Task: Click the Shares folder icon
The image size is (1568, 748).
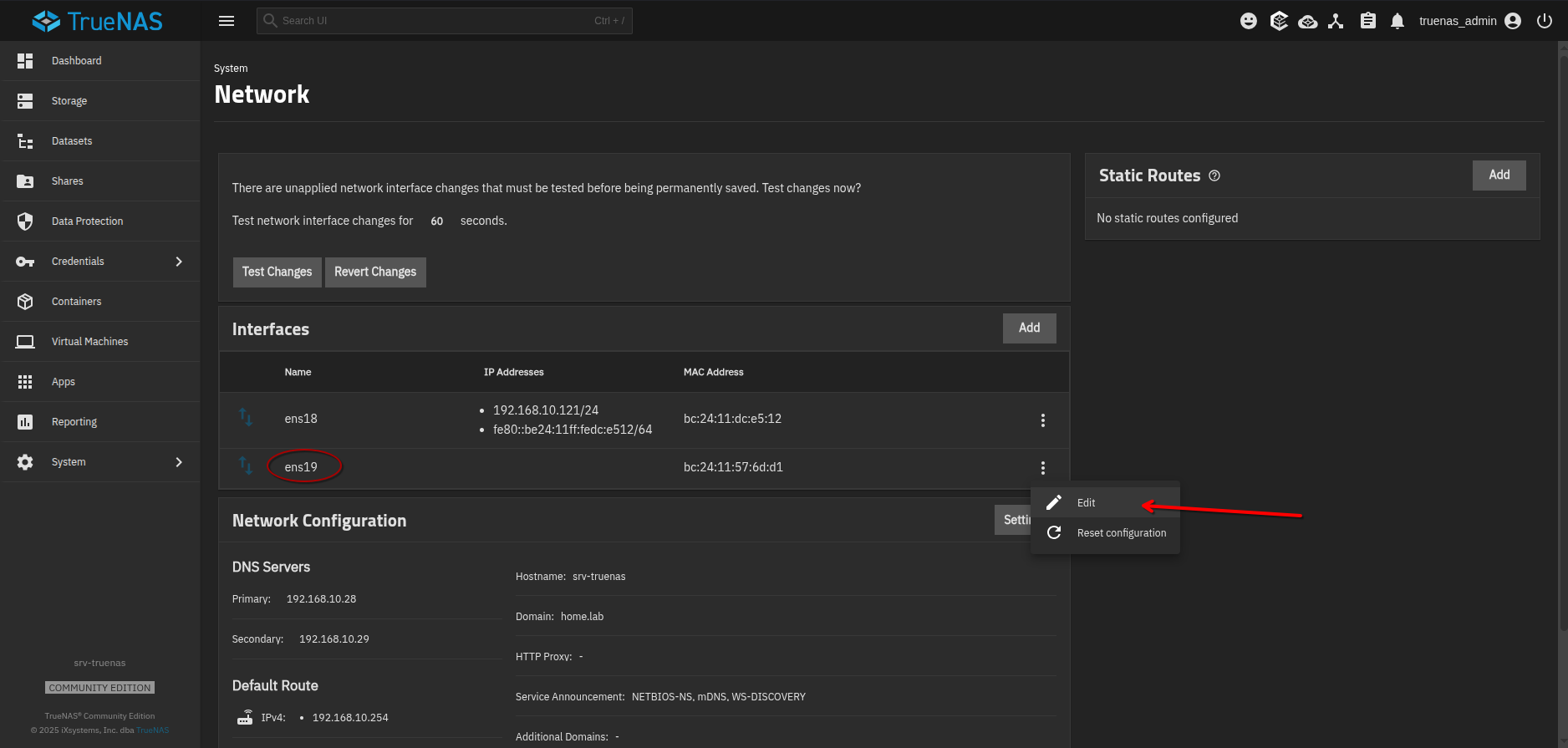Action: 25,181
